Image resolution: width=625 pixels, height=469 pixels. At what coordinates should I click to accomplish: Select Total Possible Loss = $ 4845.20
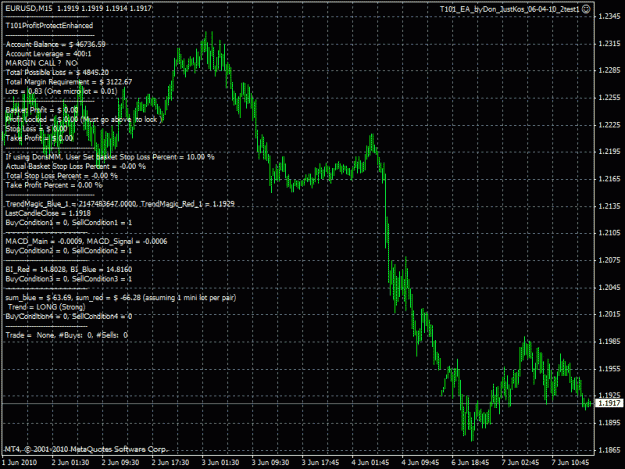tap(57, 73)
